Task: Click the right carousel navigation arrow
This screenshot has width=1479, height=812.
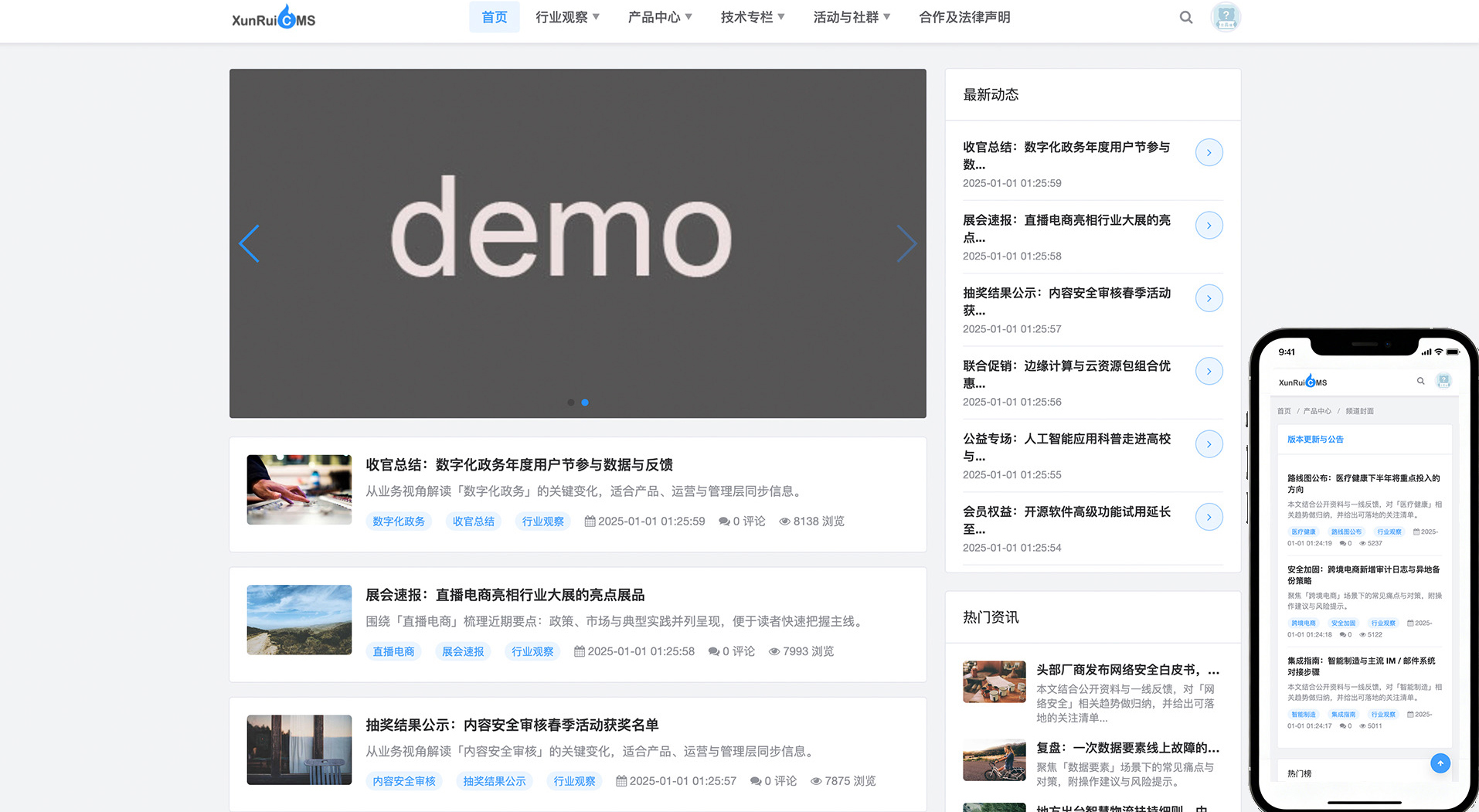Action: coord(906,243)
